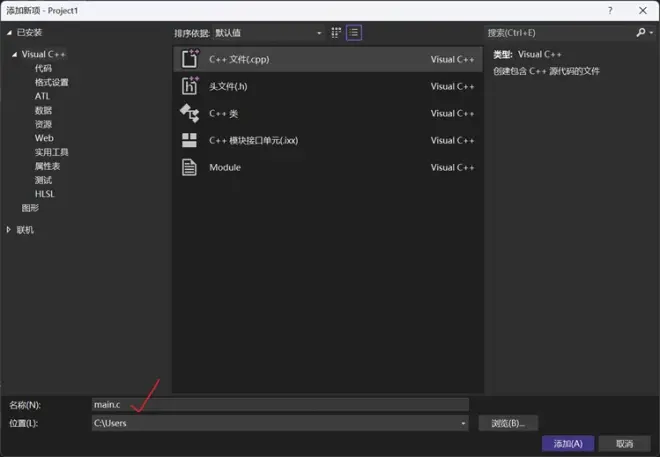Click Visual C++ label in C++ 类 row
Screen dimensions: 660x457
pos(452,113)
